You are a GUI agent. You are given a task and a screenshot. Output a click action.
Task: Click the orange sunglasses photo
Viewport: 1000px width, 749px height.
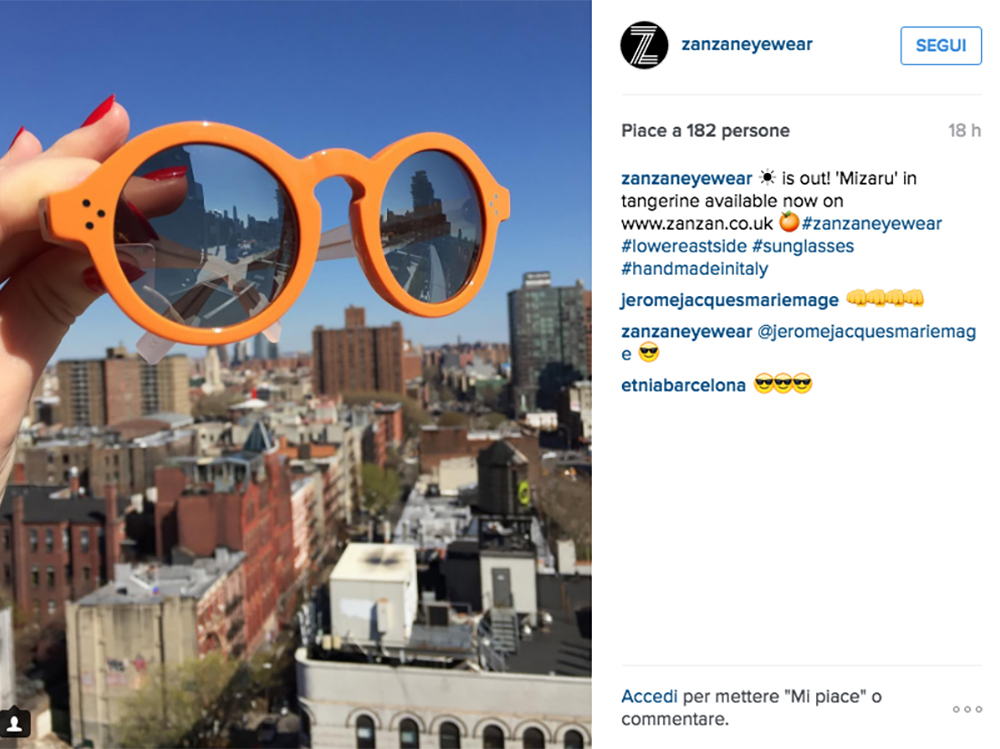tap(295, 374)
